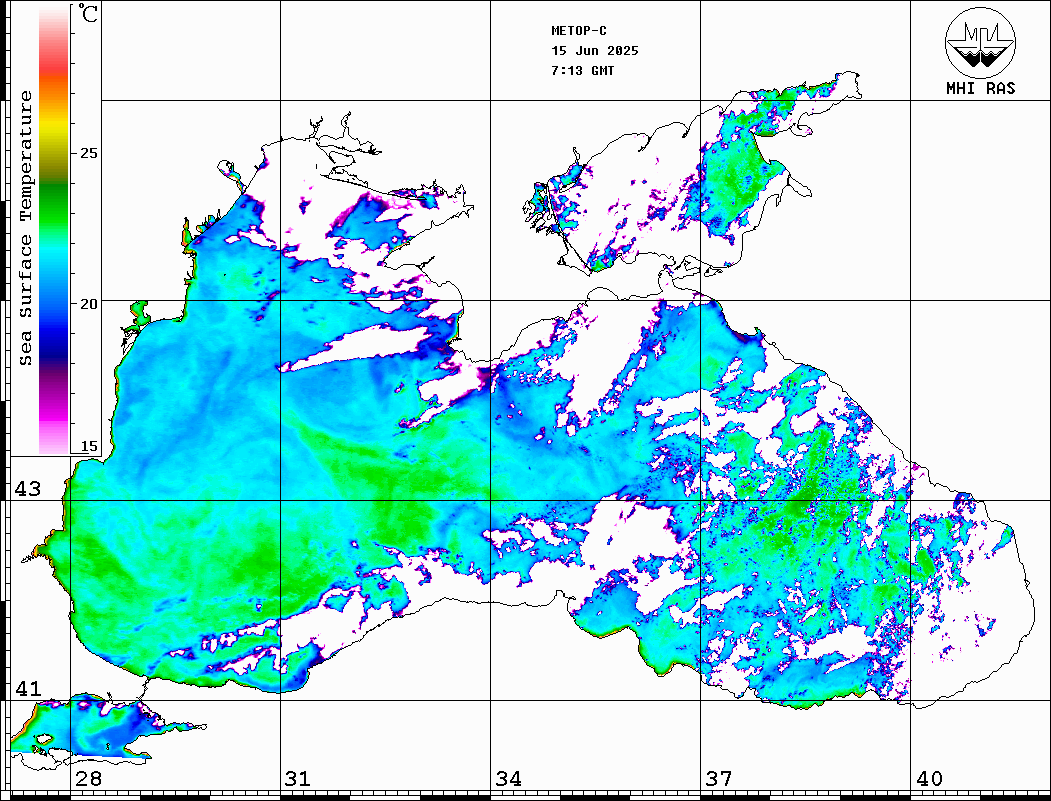Click the '15' value on temperature scale
Viewport: 1051px width, 801px height.
click(x=88, y=446)
